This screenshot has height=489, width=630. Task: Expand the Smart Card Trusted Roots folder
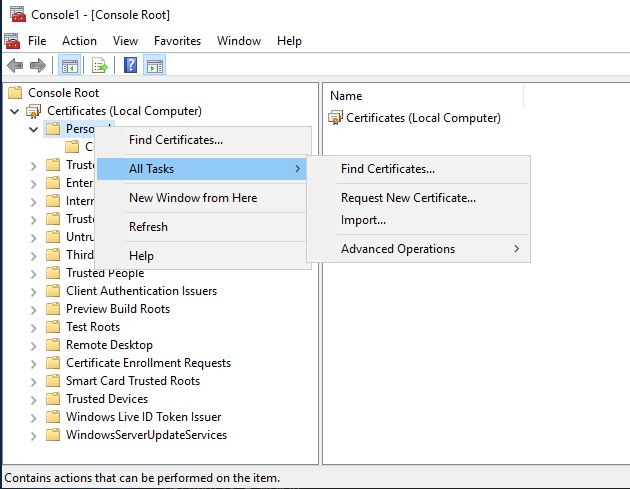point(34,382)
